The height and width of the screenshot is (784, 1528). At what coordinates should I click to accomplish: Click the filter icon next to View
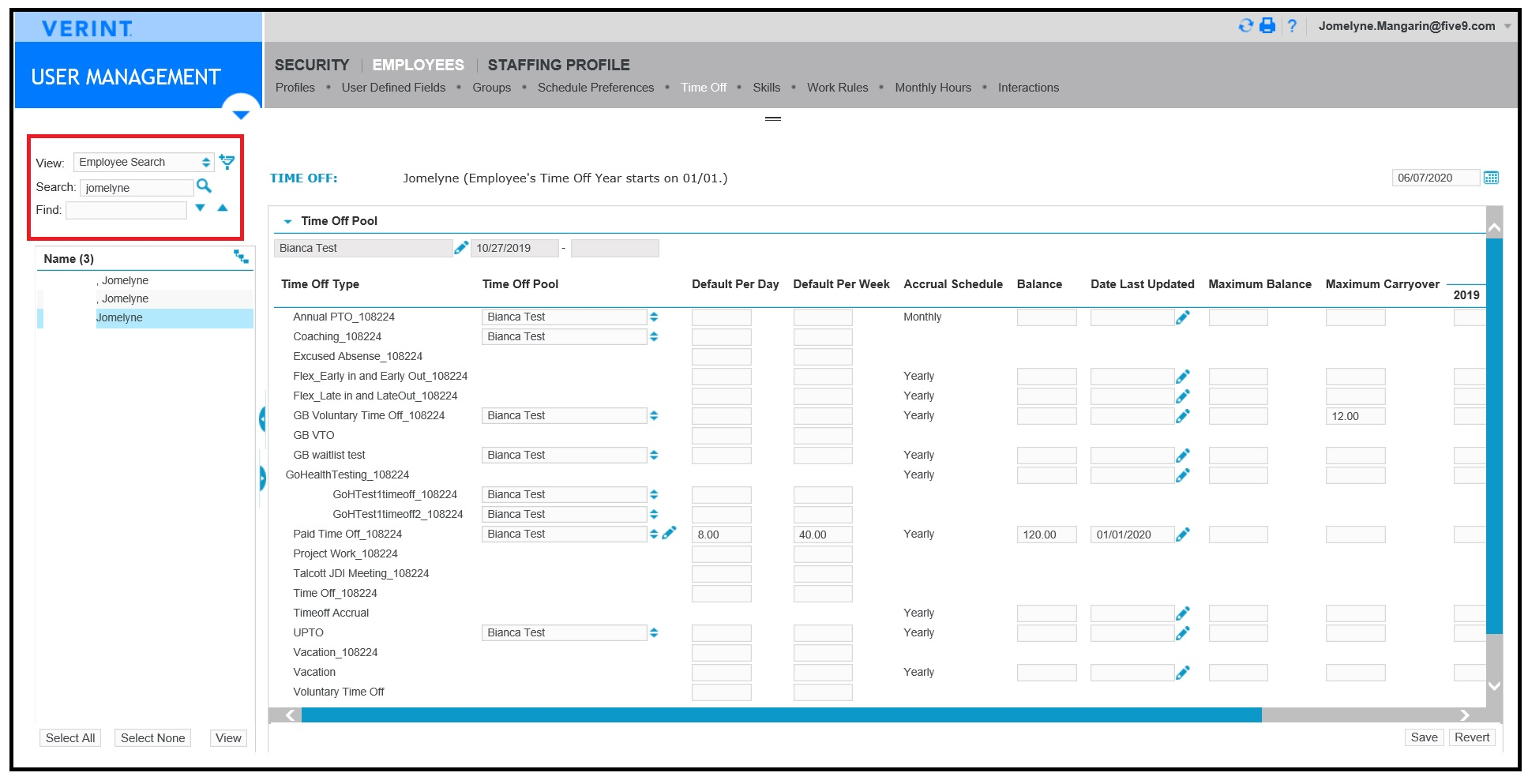click(227, 162)
